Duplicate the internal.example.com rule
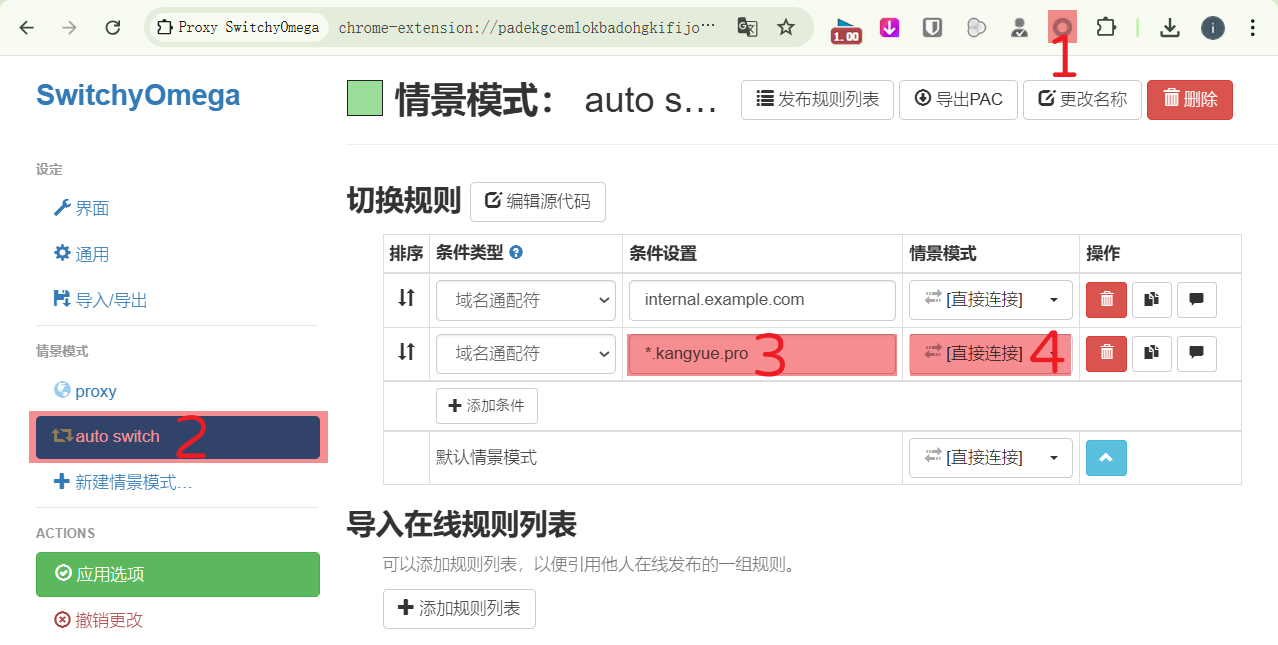1278x645 pixels. point(1151,299)
